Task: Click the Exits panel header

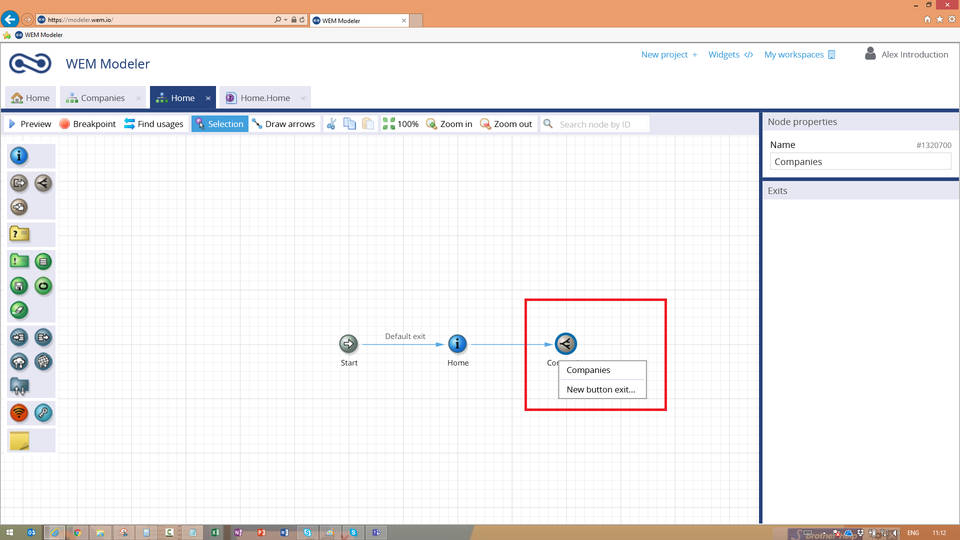Action: [860, 191]
